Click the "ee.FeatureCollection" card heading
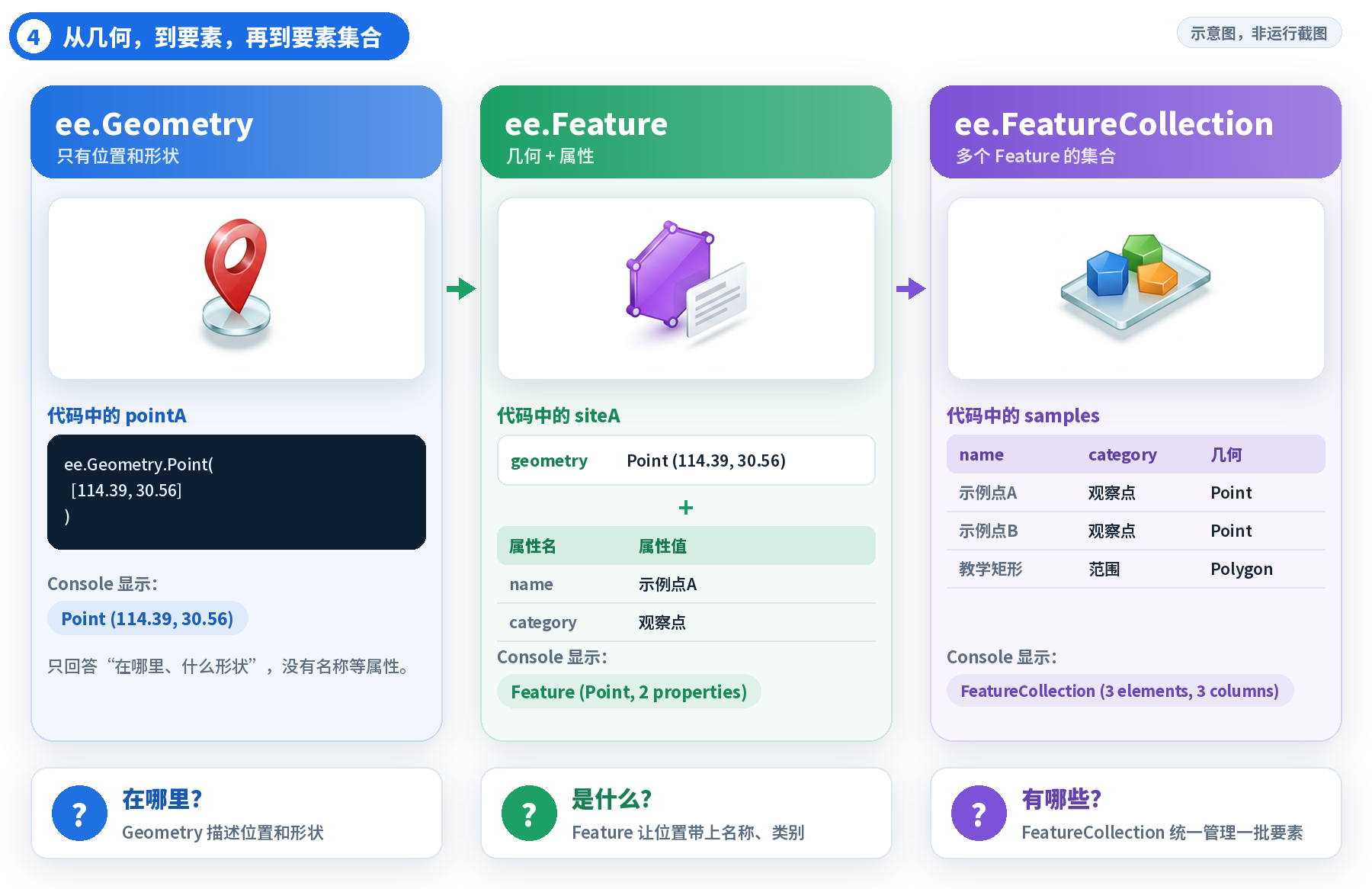Image resolution: width=1372 pixels, height=889 pixels. click(x=1114, y=124)
